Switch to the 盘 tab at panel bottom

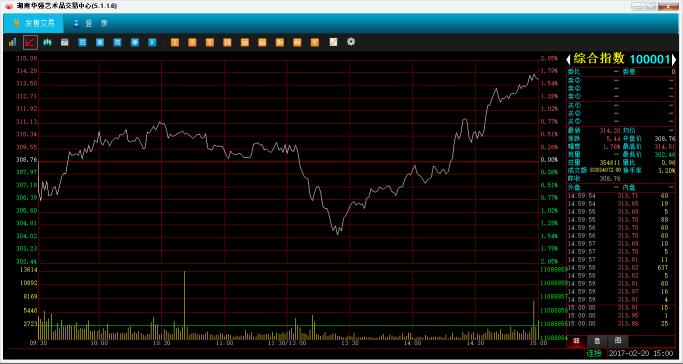[x=597, y=340]
